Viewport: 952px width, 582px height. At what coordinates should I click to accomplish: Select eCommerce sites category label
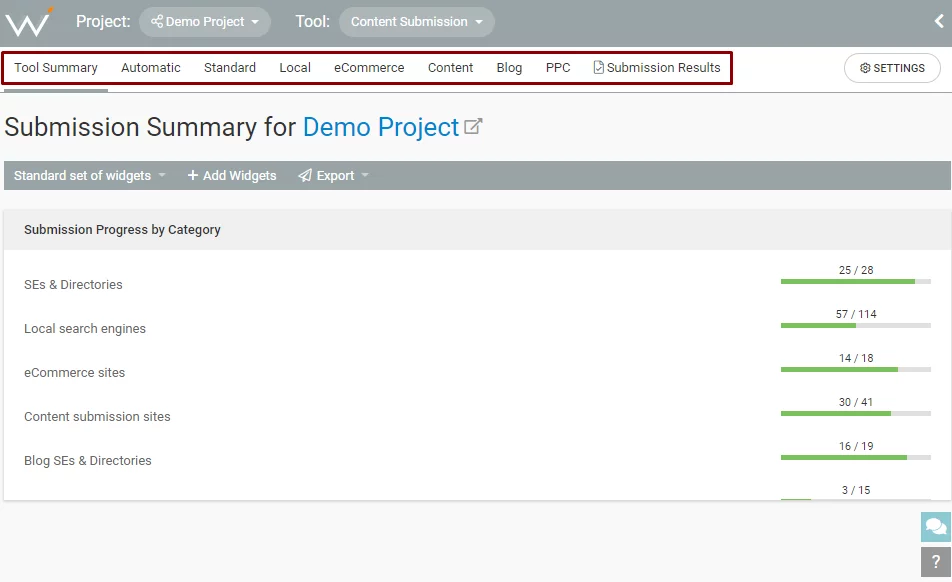tap(75, 373)
